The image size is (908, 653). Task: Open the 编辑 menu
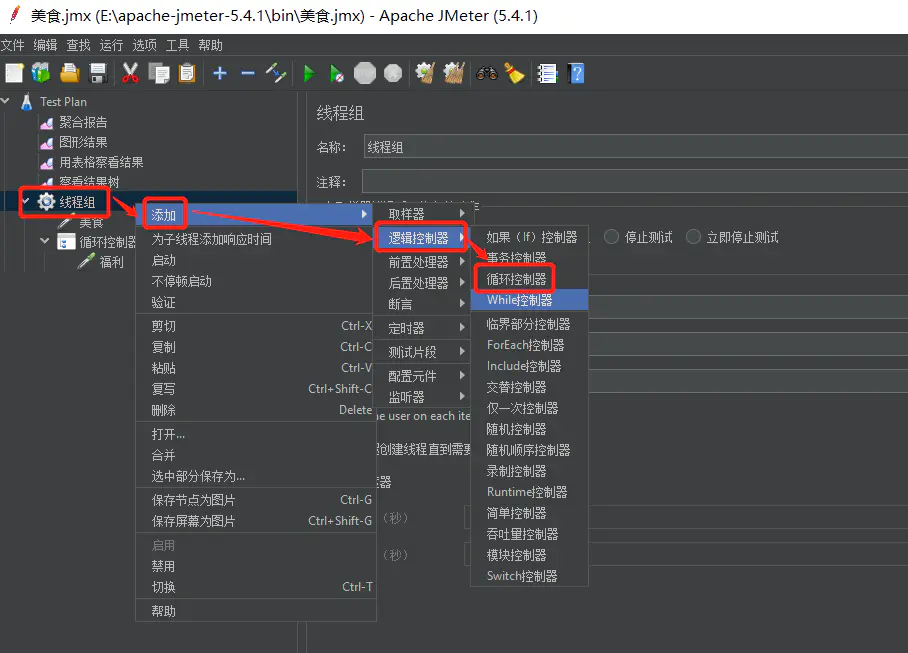coord(45,45)
